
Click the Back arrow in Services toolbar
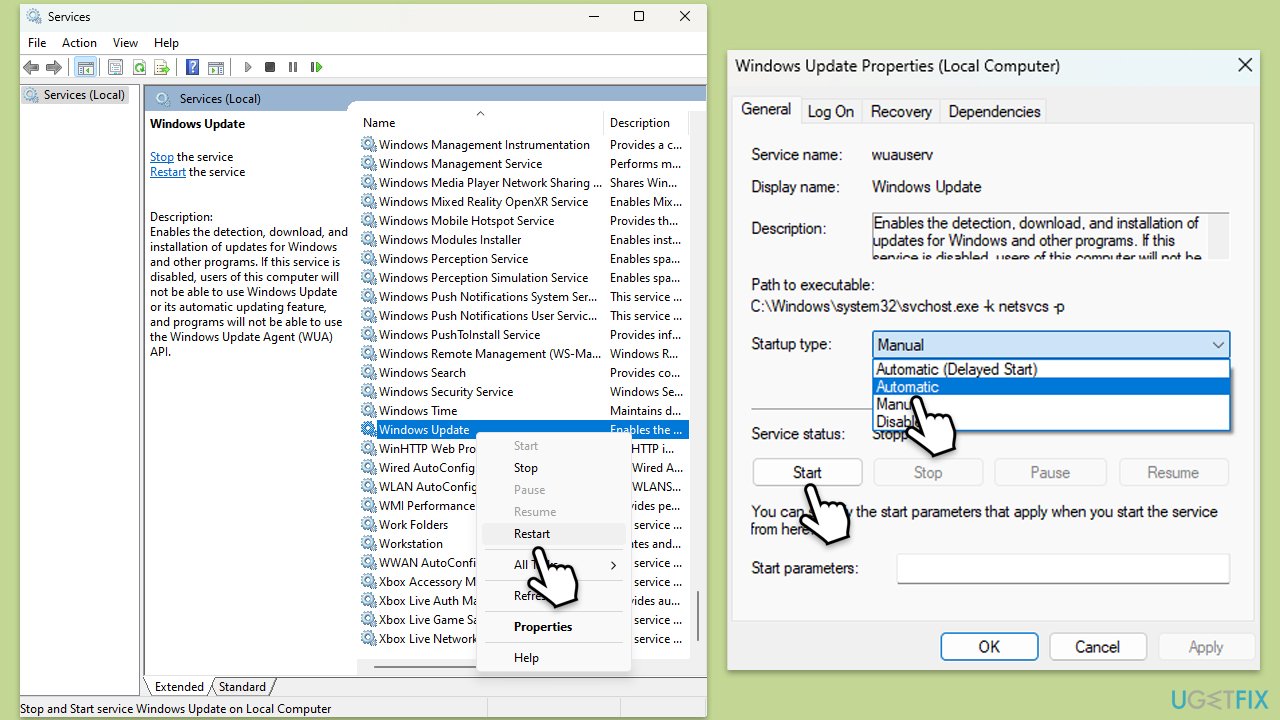tap(31, 67)
